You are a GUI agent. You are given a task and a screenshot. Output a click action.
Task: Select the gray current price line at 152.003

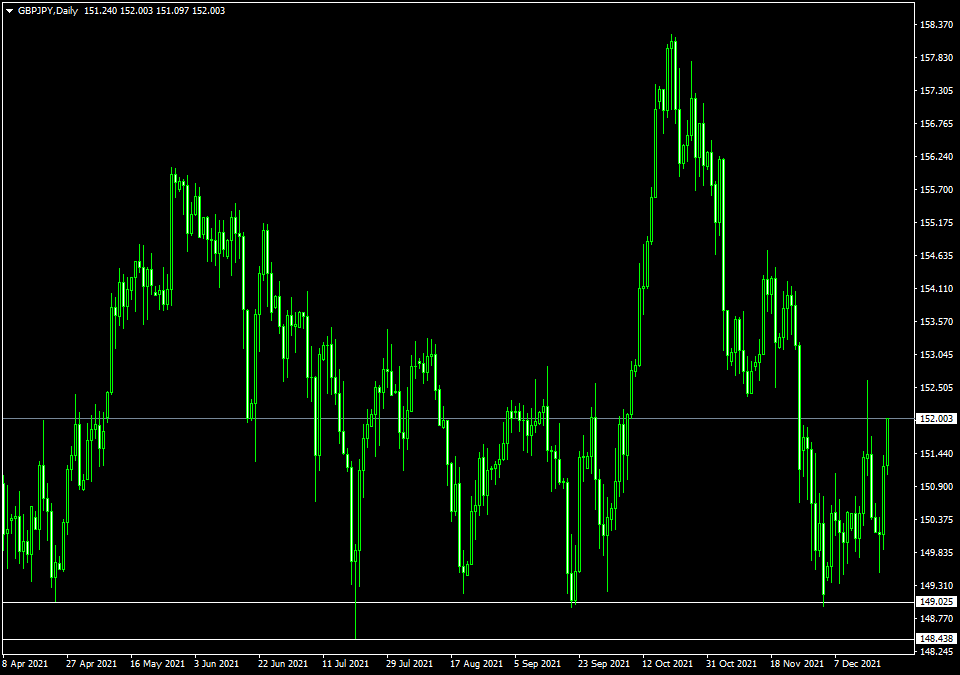coord(458,418)
